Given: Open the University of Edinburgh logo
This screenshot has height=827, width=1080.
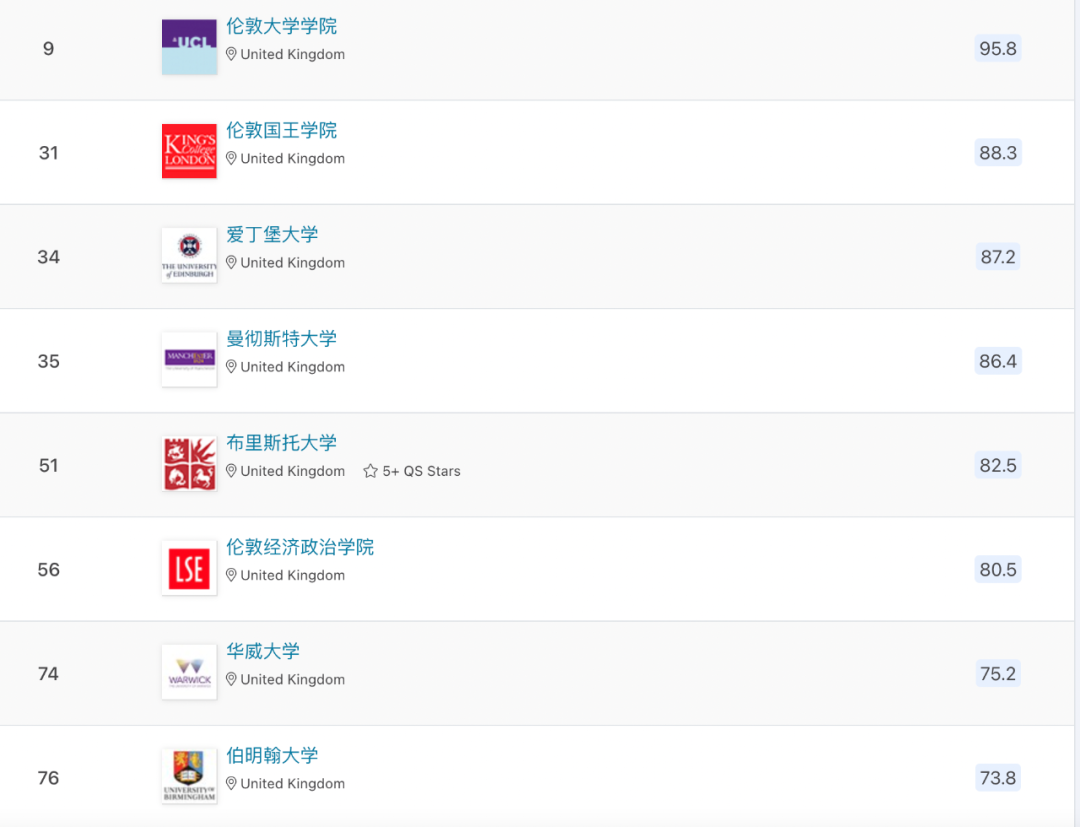Looking at the screenshot, I should 189,255.
